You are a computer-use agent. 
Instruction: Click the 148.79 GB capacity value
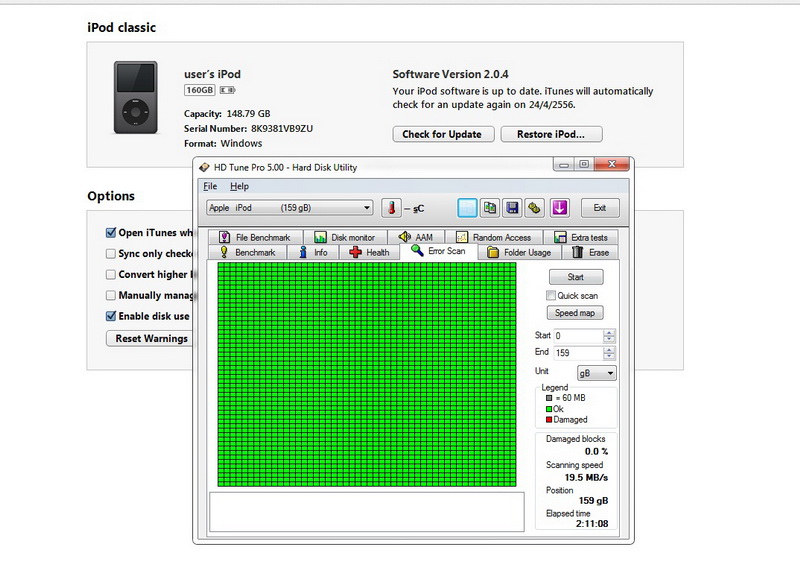[x=248, y=114]
